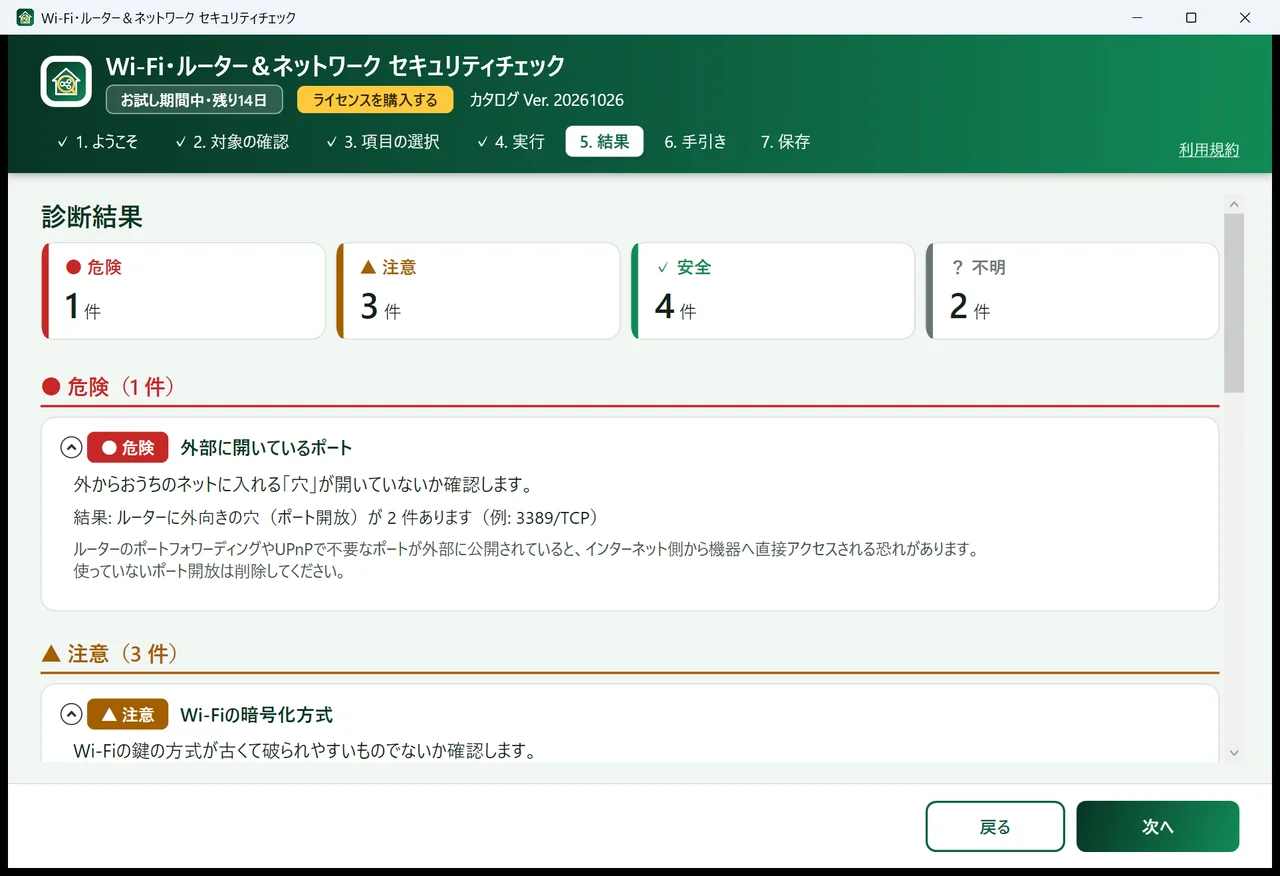Image resolution: width=1280 pixels, height=876 pixels.
Task: Minimize the window
Action: (x=1138, y=18)
